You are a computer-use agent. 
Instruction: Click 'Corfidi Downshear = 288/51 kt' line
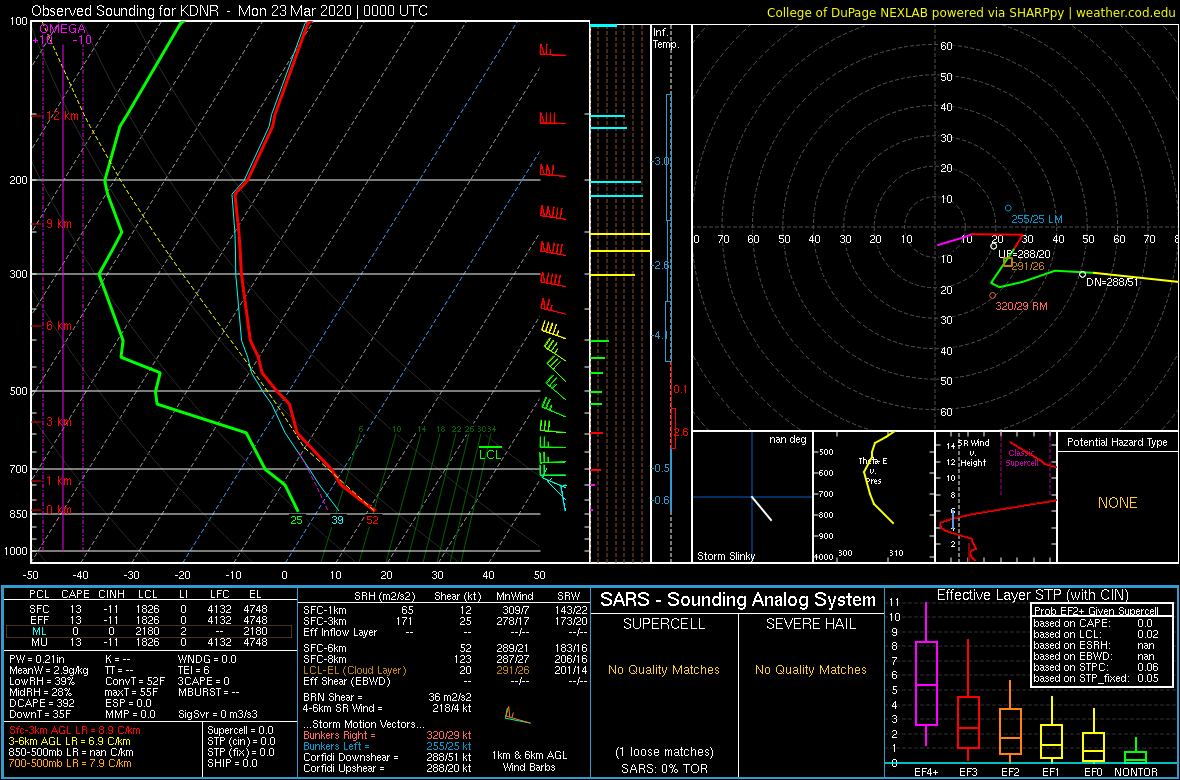tap(387, 757)
